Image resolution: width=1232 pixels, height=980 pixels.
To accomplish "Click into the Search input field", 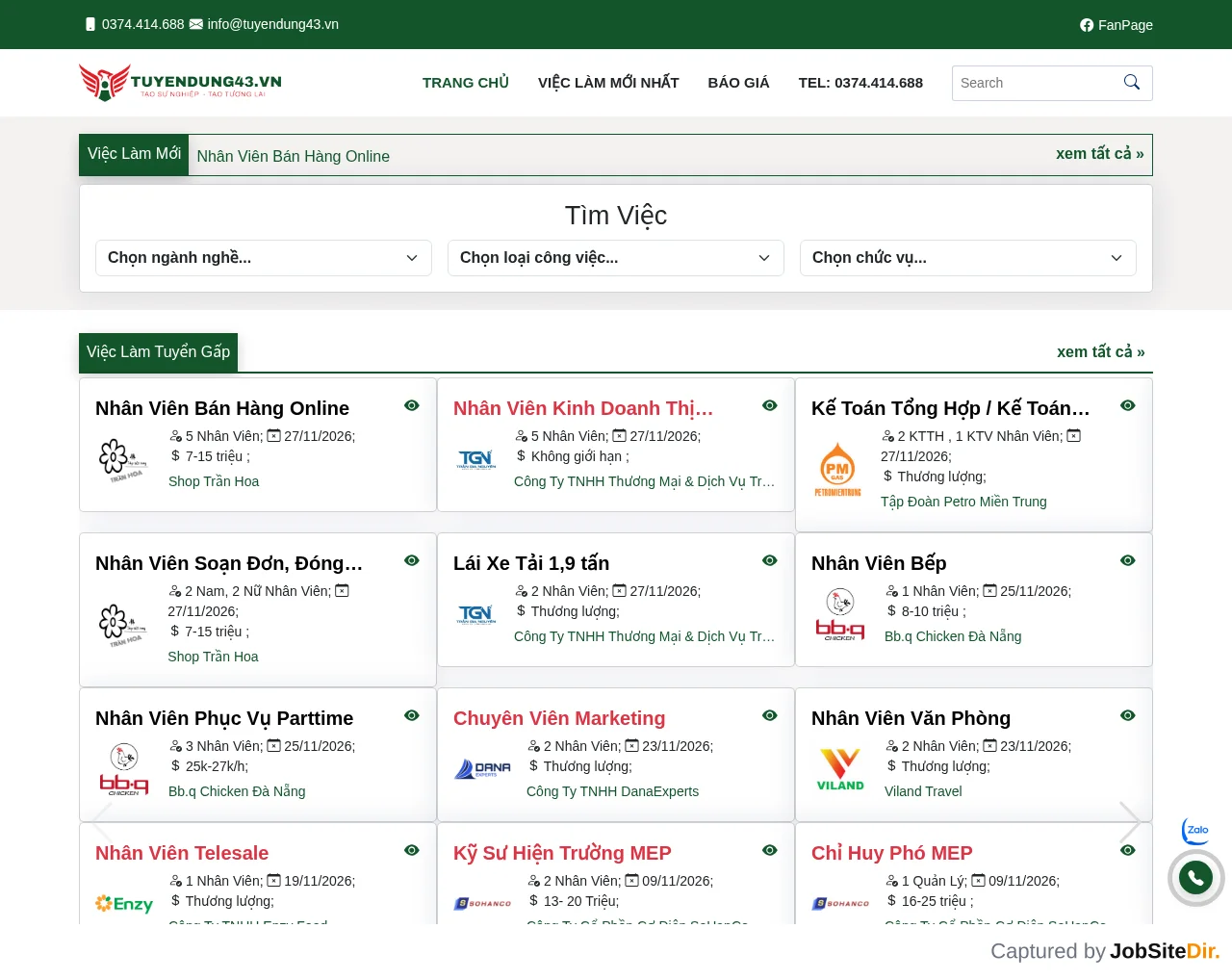I will (x=1034, y=83).
